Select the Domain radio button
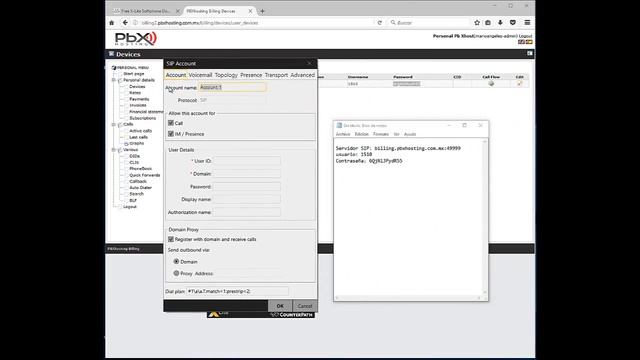The width and height of the screenshot is (640, 360). point(176,261)
